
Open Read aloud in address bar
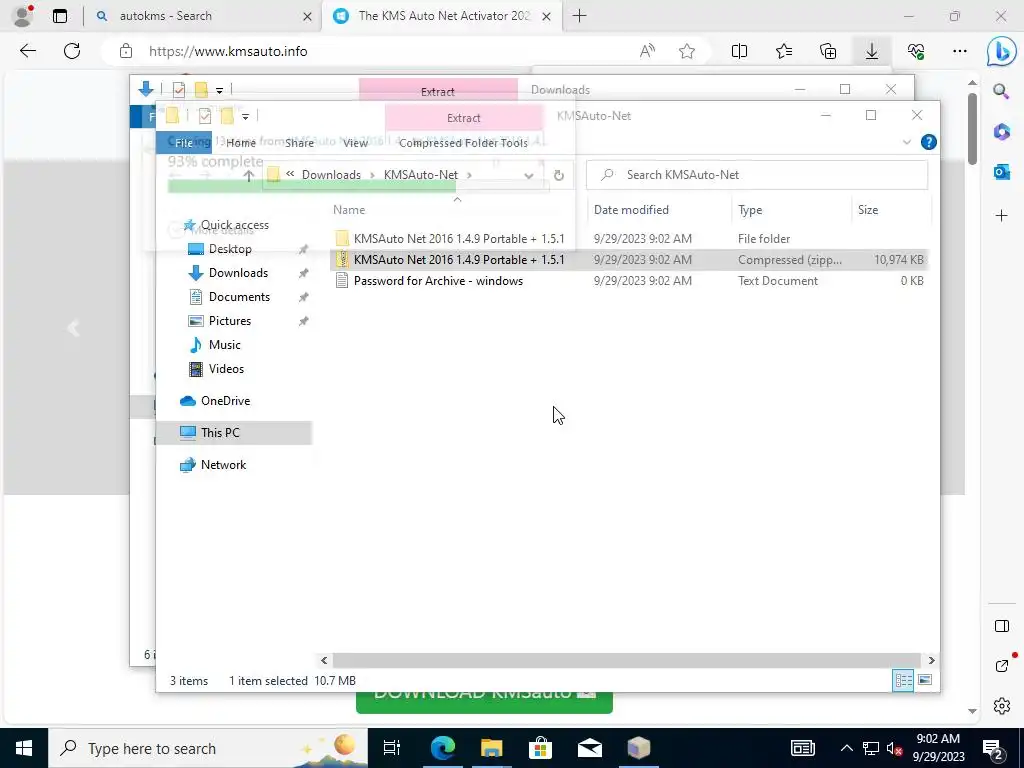[x=647, y=51]
